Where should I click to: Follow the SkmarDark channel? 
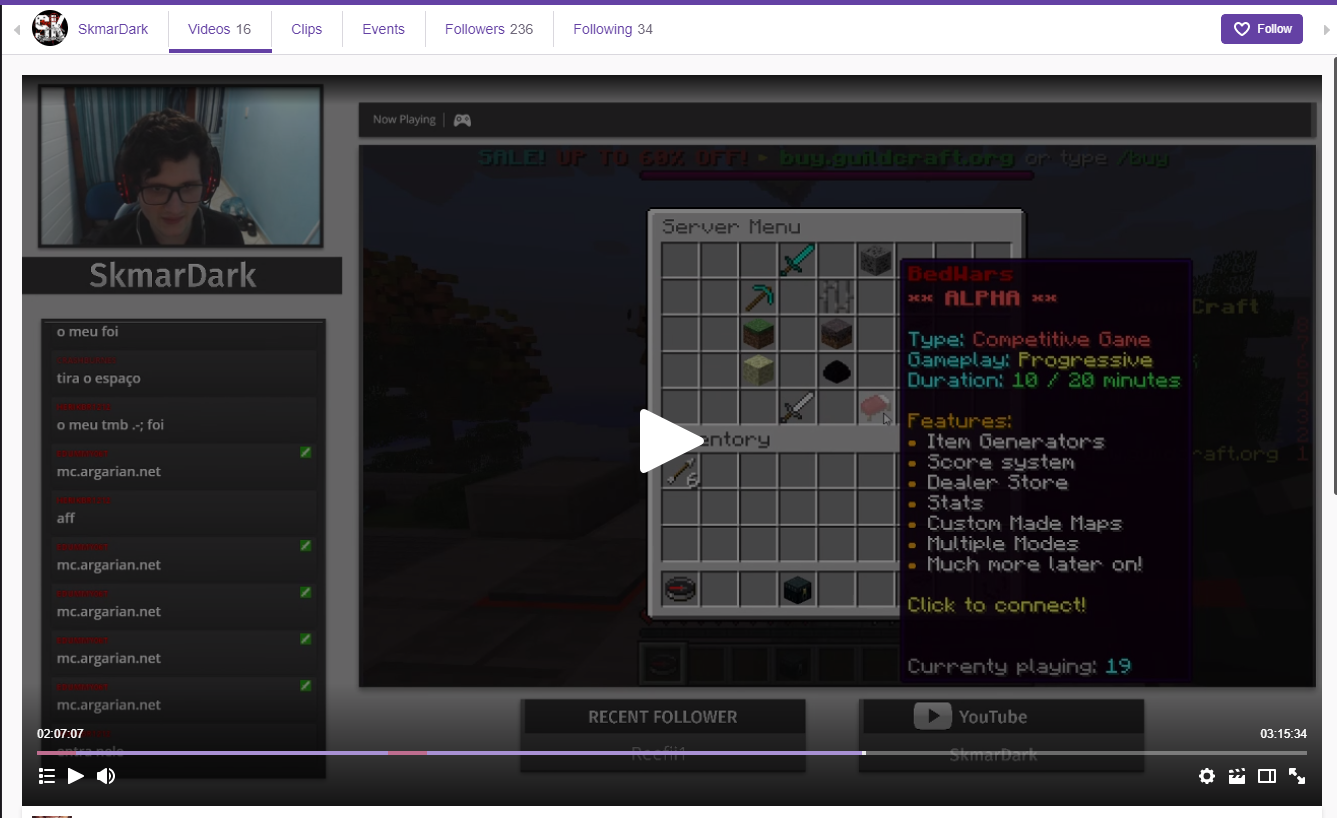(x=1261, y=29)
